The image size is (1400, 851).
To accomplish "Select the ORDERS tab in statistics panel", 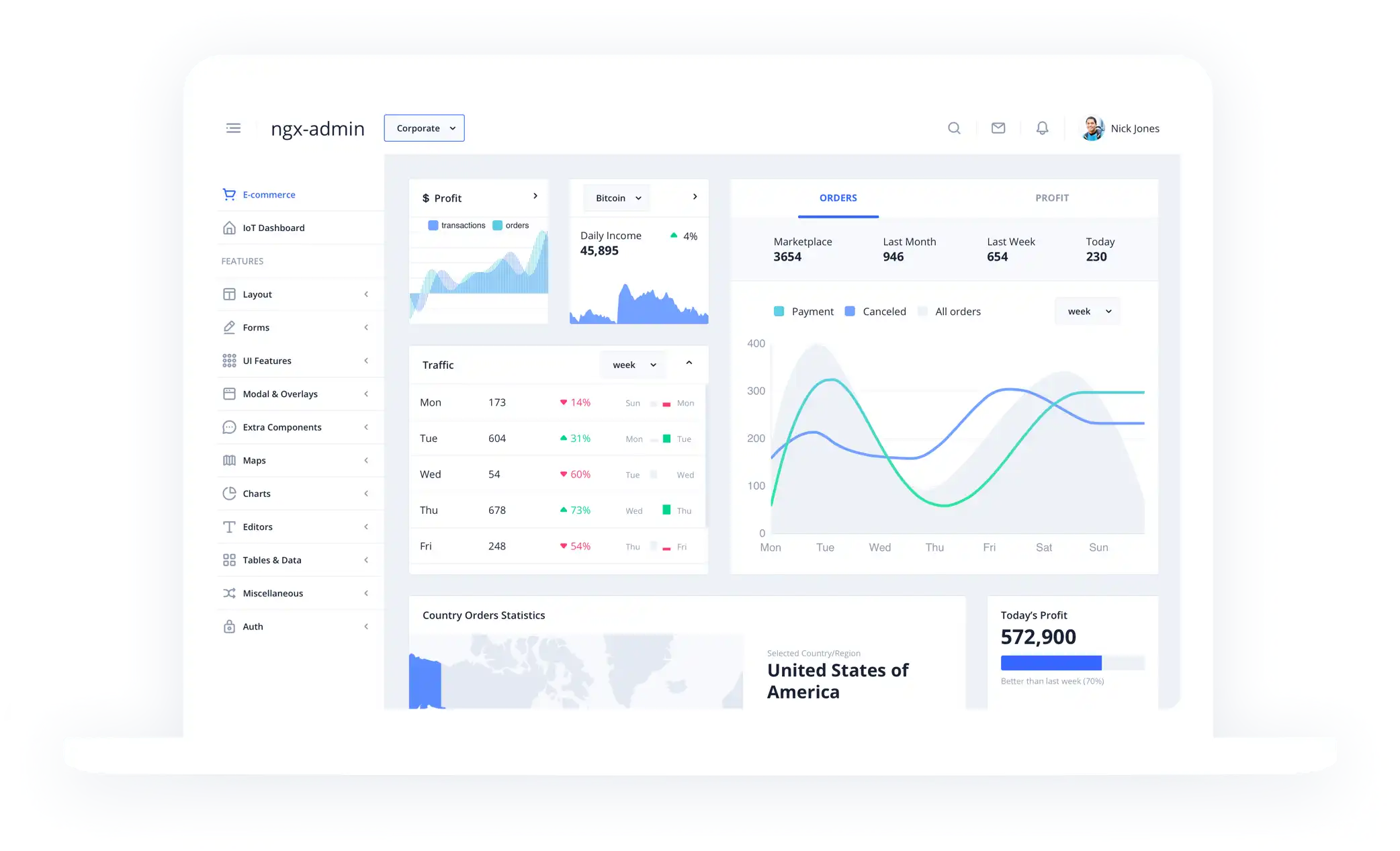I will 838,197.
